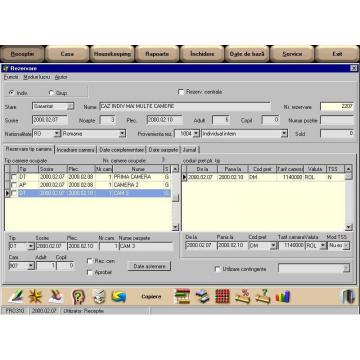The image size is (360, 360).
Task: Click the percent sign bed icon
Action: coord(243,296)
